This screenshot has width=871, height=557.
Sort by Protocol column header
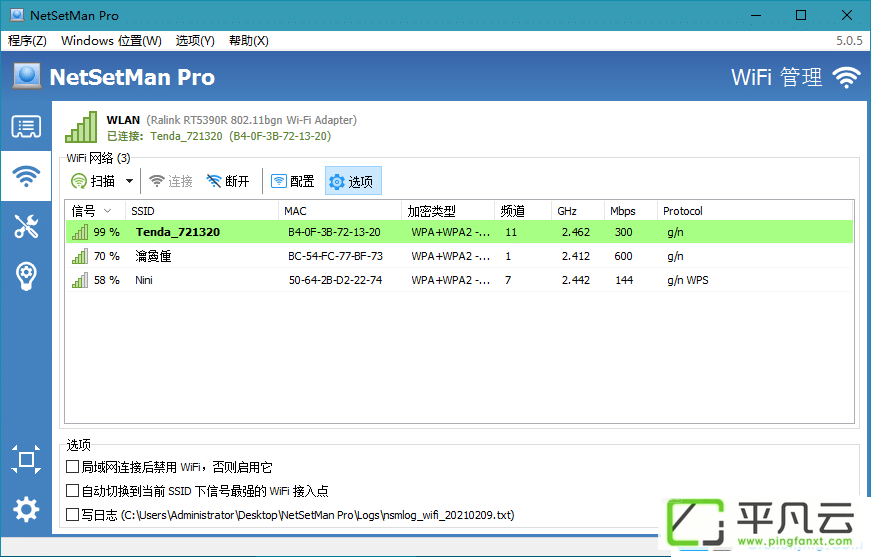point(754,211)
